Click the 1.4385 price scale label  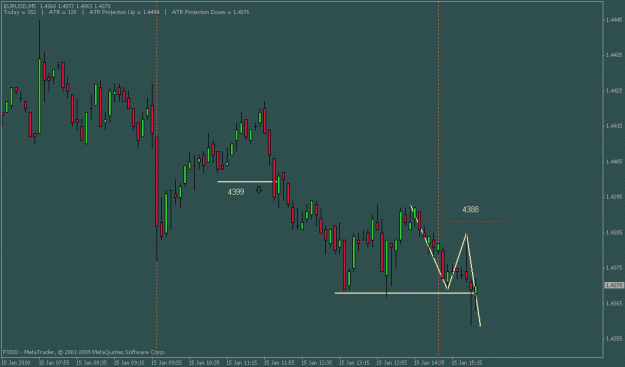(614, 232)
